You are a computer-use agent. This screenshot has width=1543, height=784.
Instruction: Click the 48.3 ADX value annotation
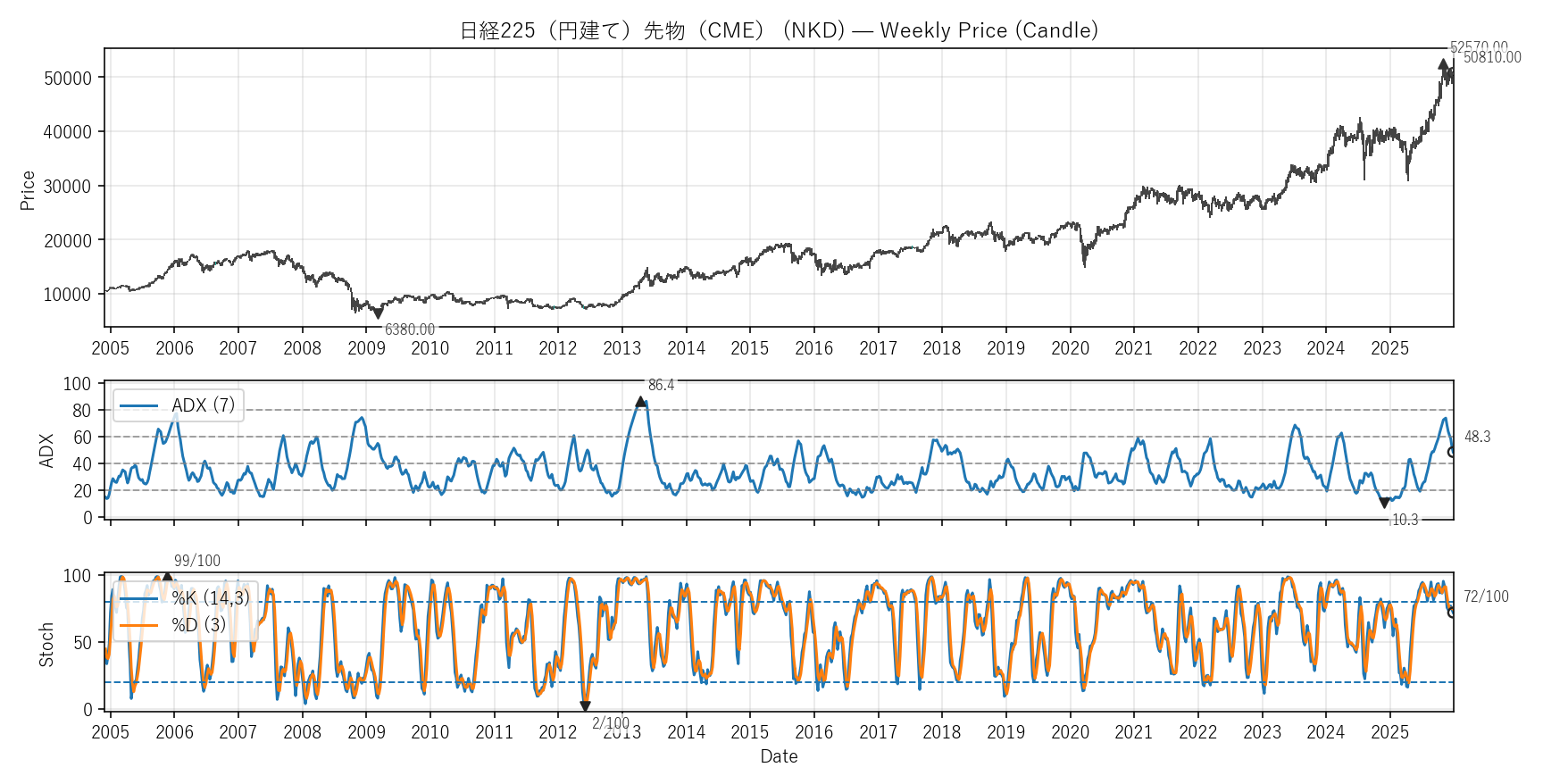1477,437
